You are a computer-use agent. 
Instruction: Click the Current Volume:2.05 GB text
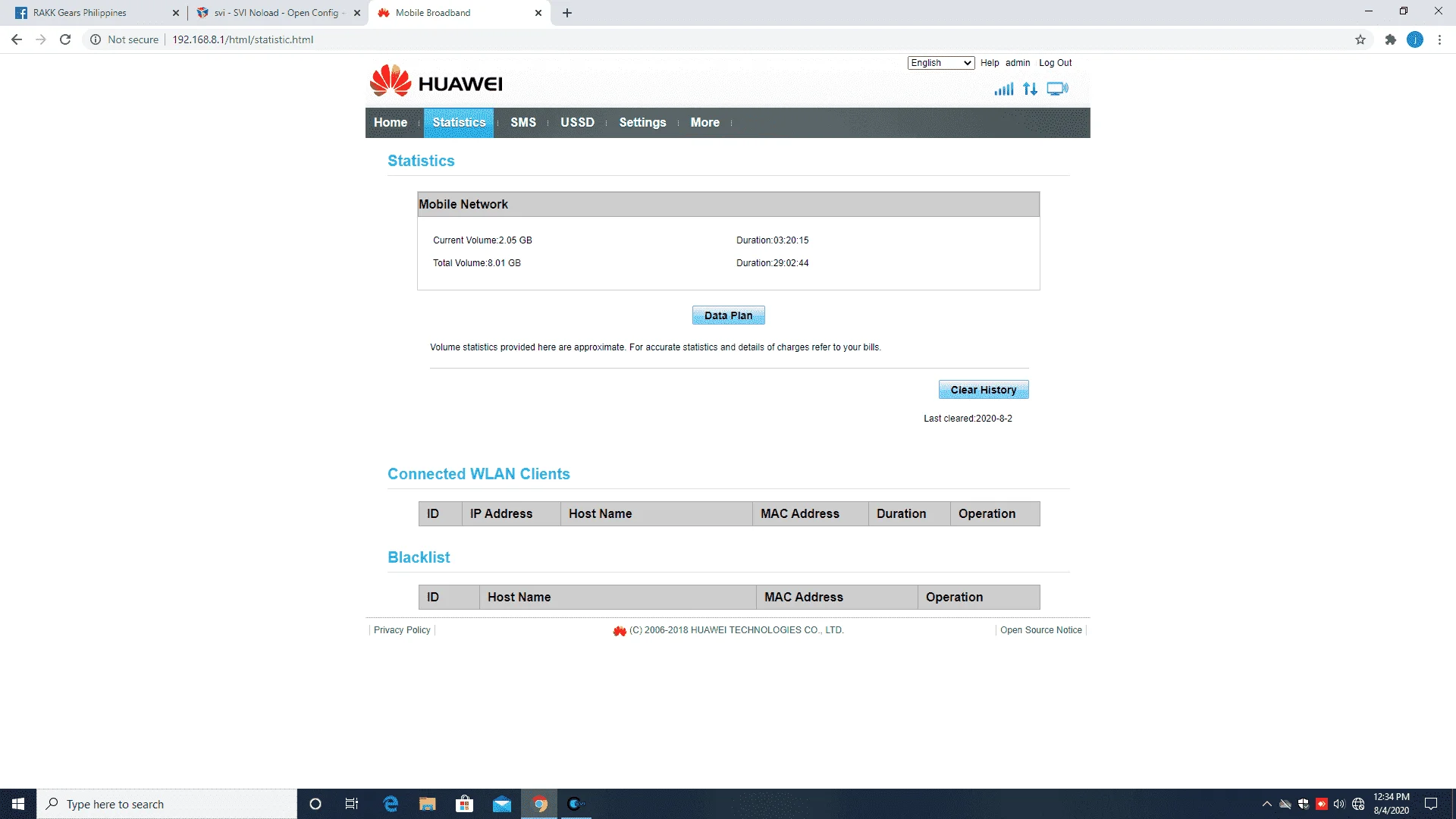[x=482, y=240]
